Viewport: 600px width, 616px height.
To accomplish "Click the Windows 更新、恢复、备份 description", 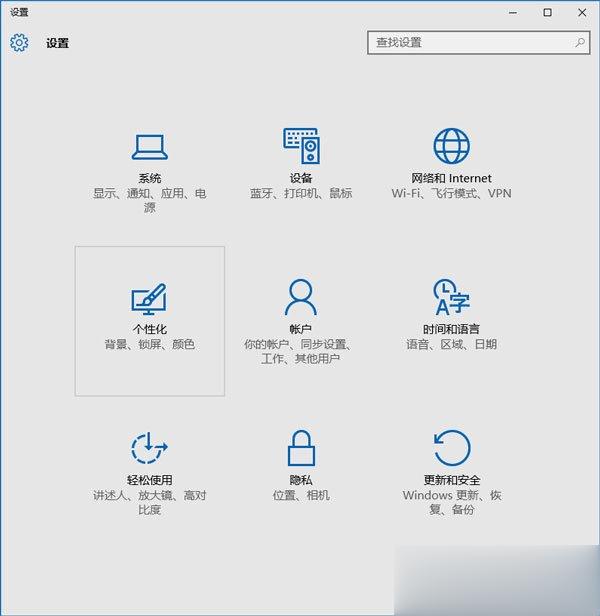I will 452,502.
